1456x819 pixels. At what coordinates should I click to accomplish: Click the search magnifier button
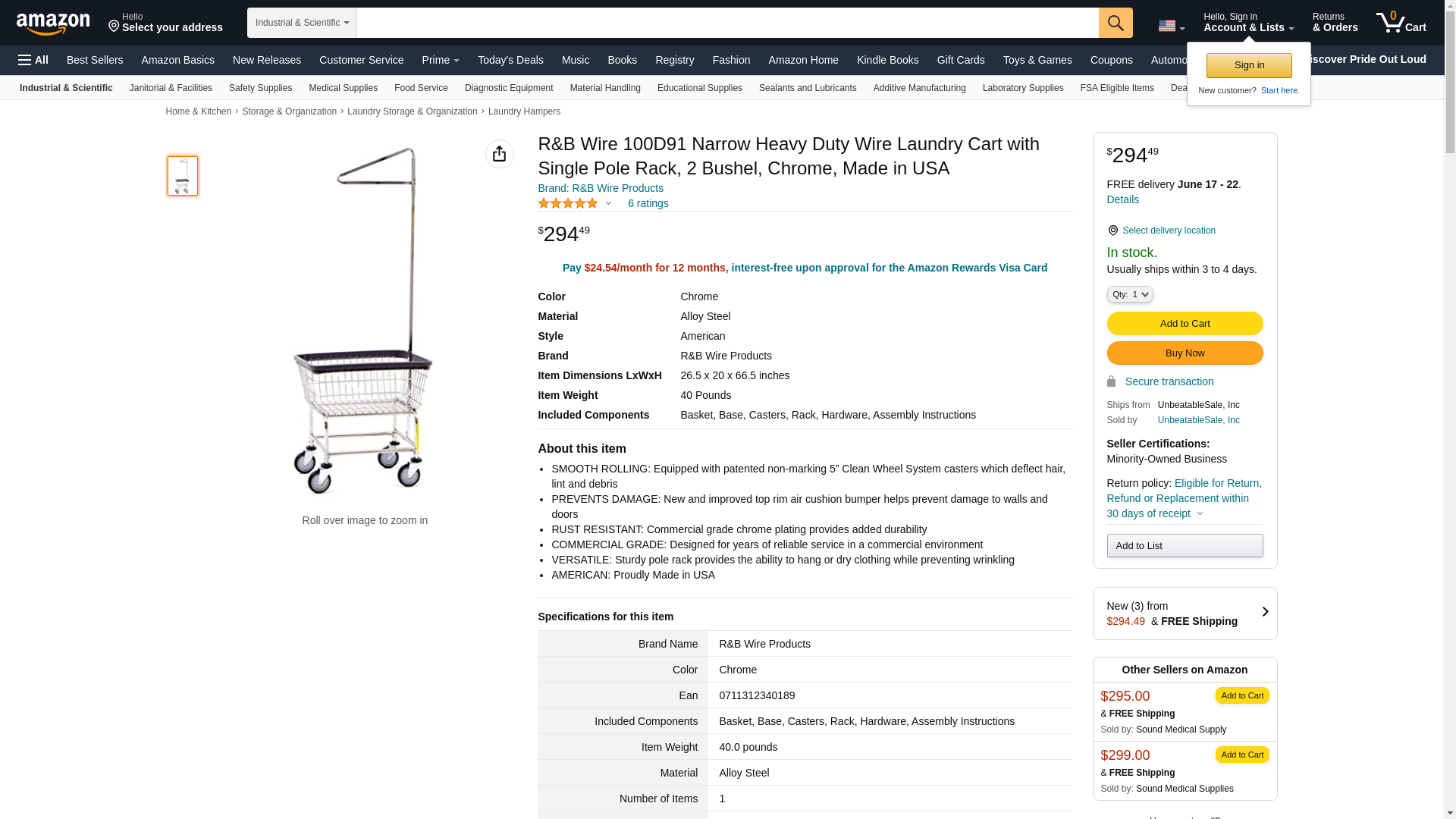click(x=1116, y=23)
